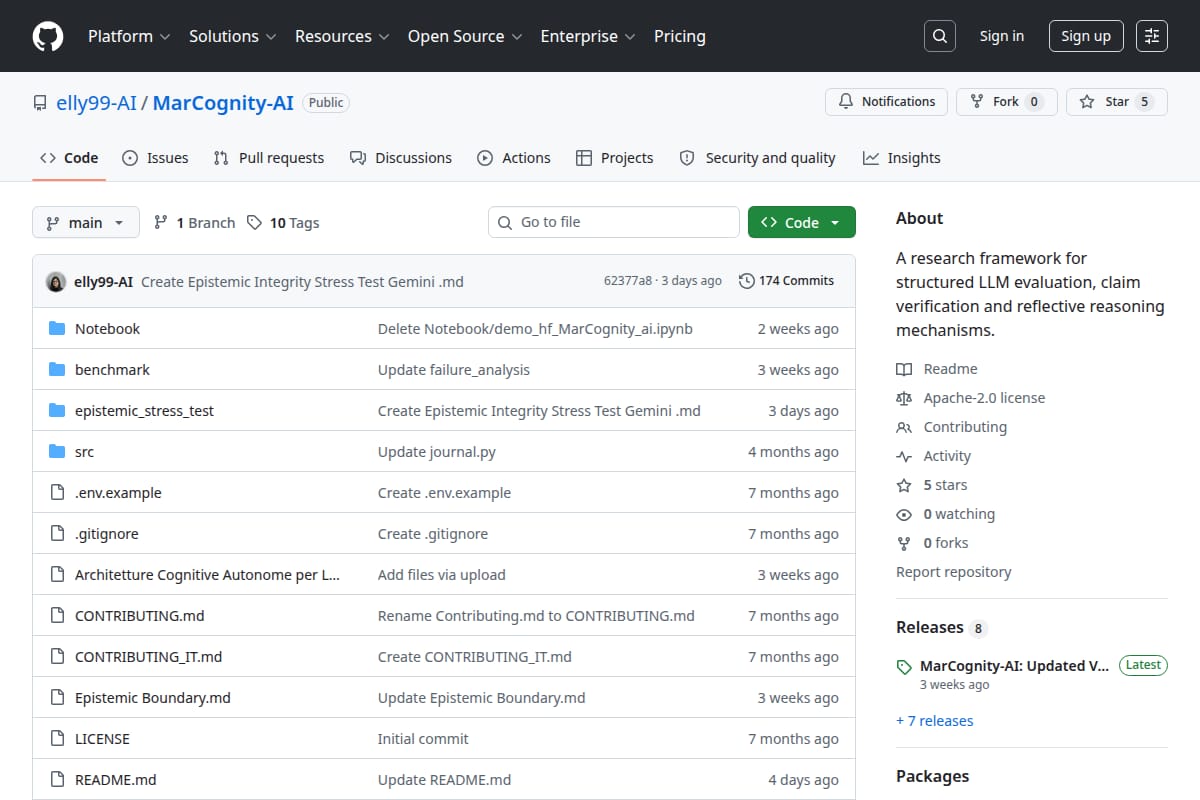Open the search magnifier icon in header
The image size is (1200, 800).
click(939, 36)
